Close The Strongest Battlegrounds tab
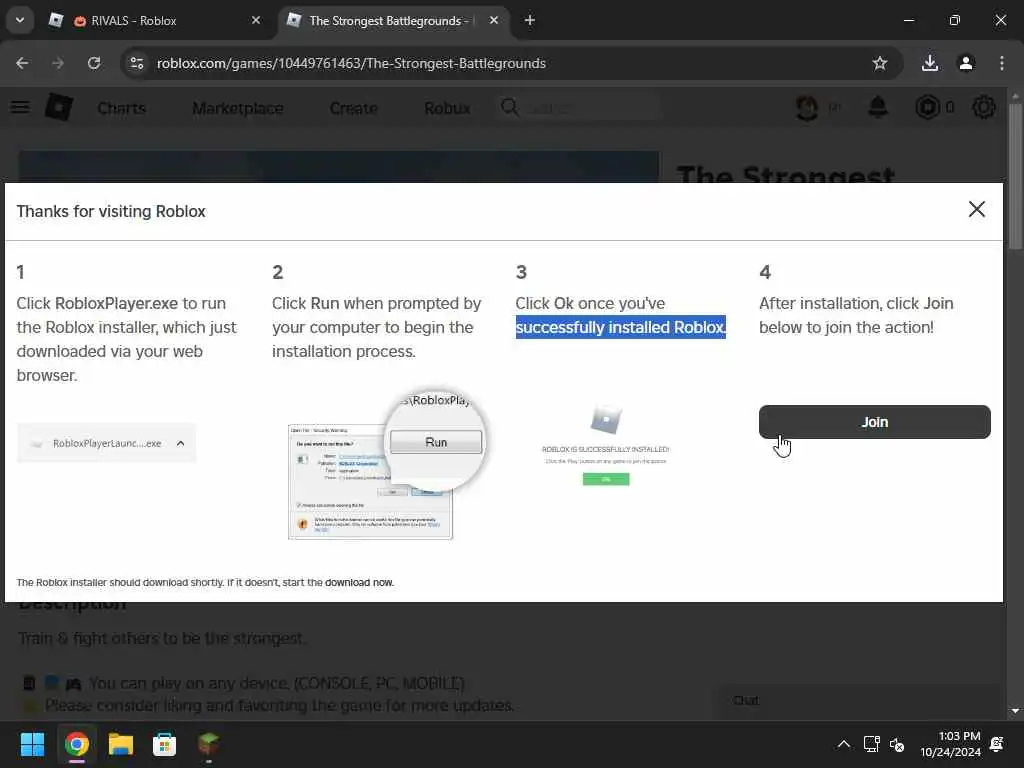The height and width of the screenshot is (768, 1024). pyautogui.click(x=494, y=21)
